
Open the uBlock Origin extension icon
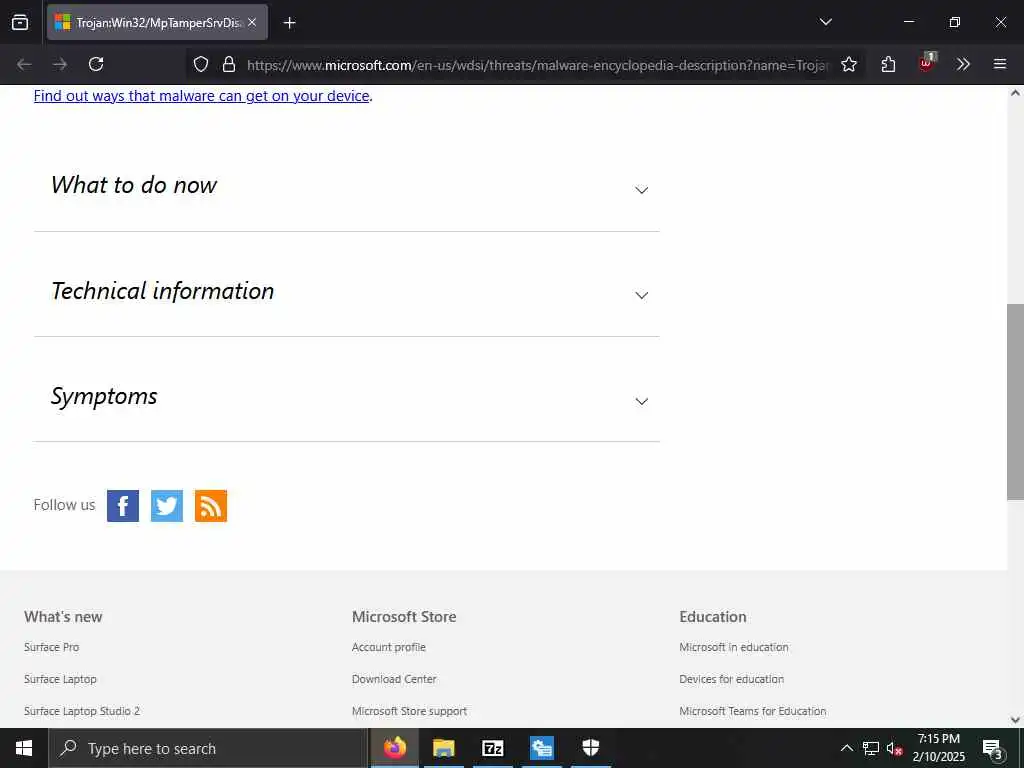[x=926, y=63]
